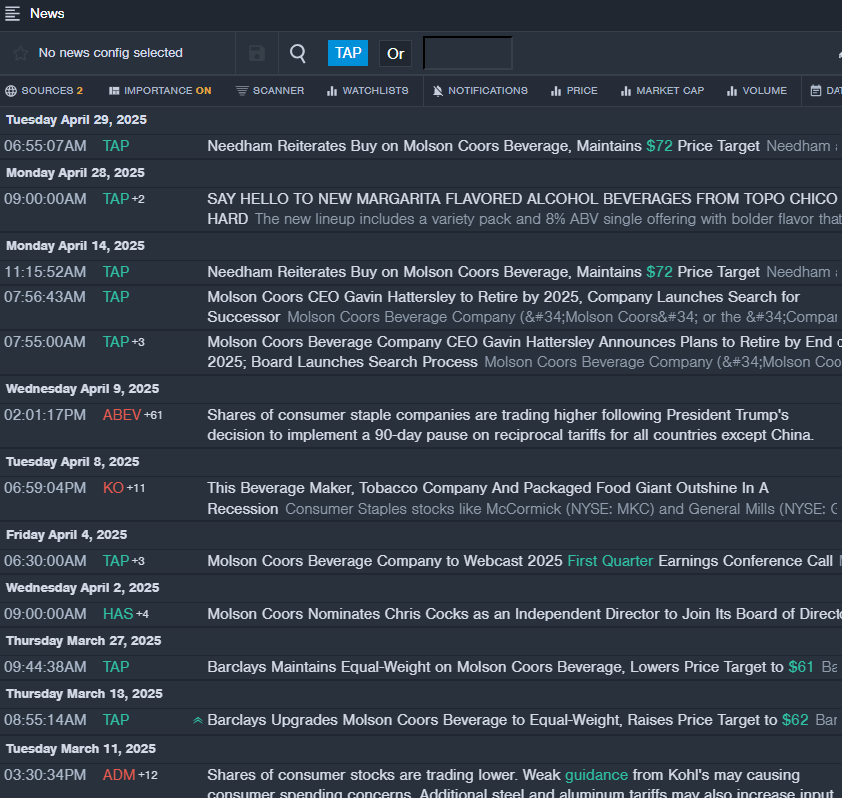Screen dimensions: 842x798
Task: Select the No news config selected dropdown
Action: [111, 53]
